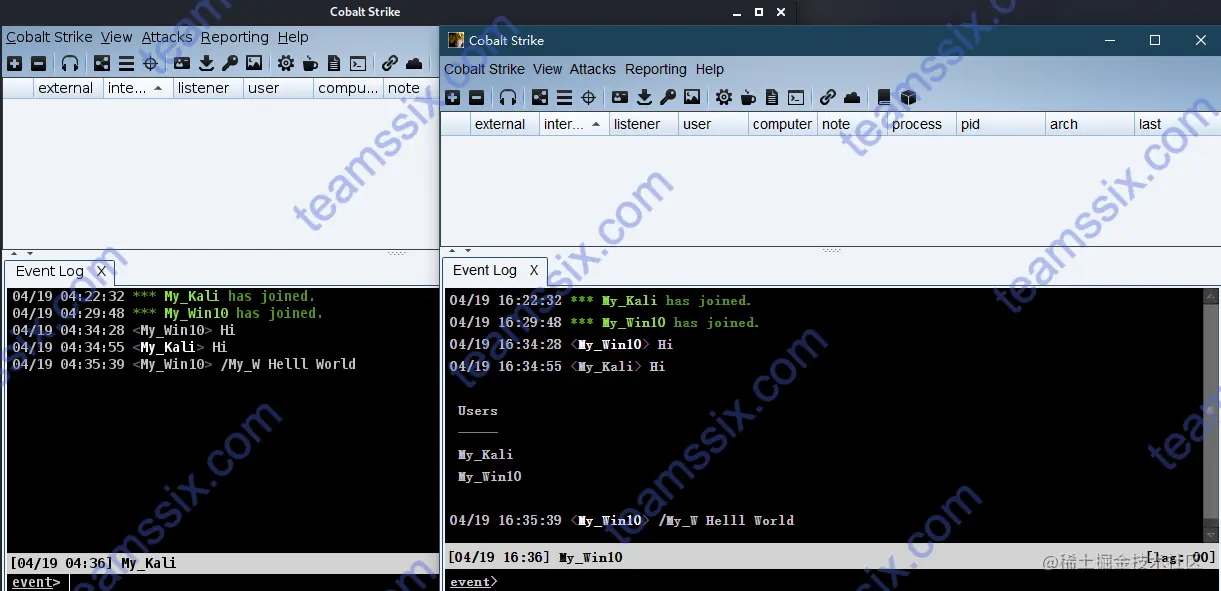Click minus Disconnect icon in Win10 window toolbar
1221x591 pixels.
click(477, 97)
